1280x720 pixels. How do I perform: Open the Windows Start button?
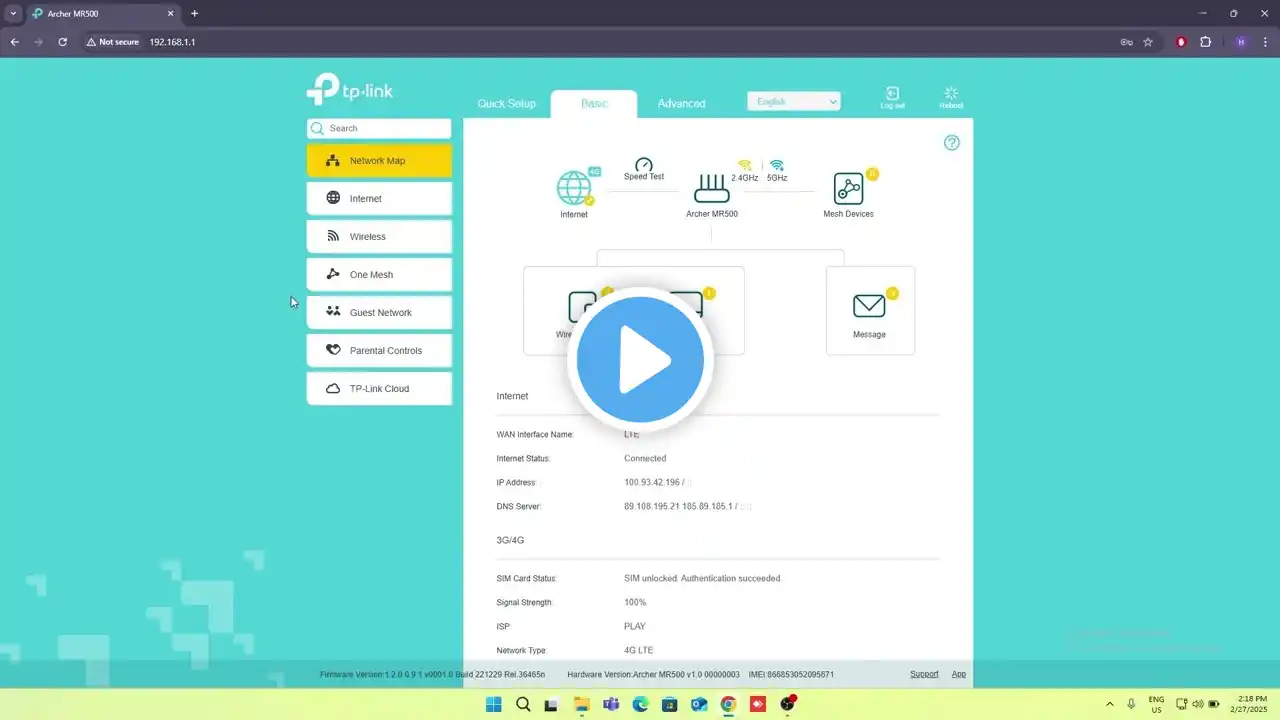pyautogui.click(x=494, y=704)
